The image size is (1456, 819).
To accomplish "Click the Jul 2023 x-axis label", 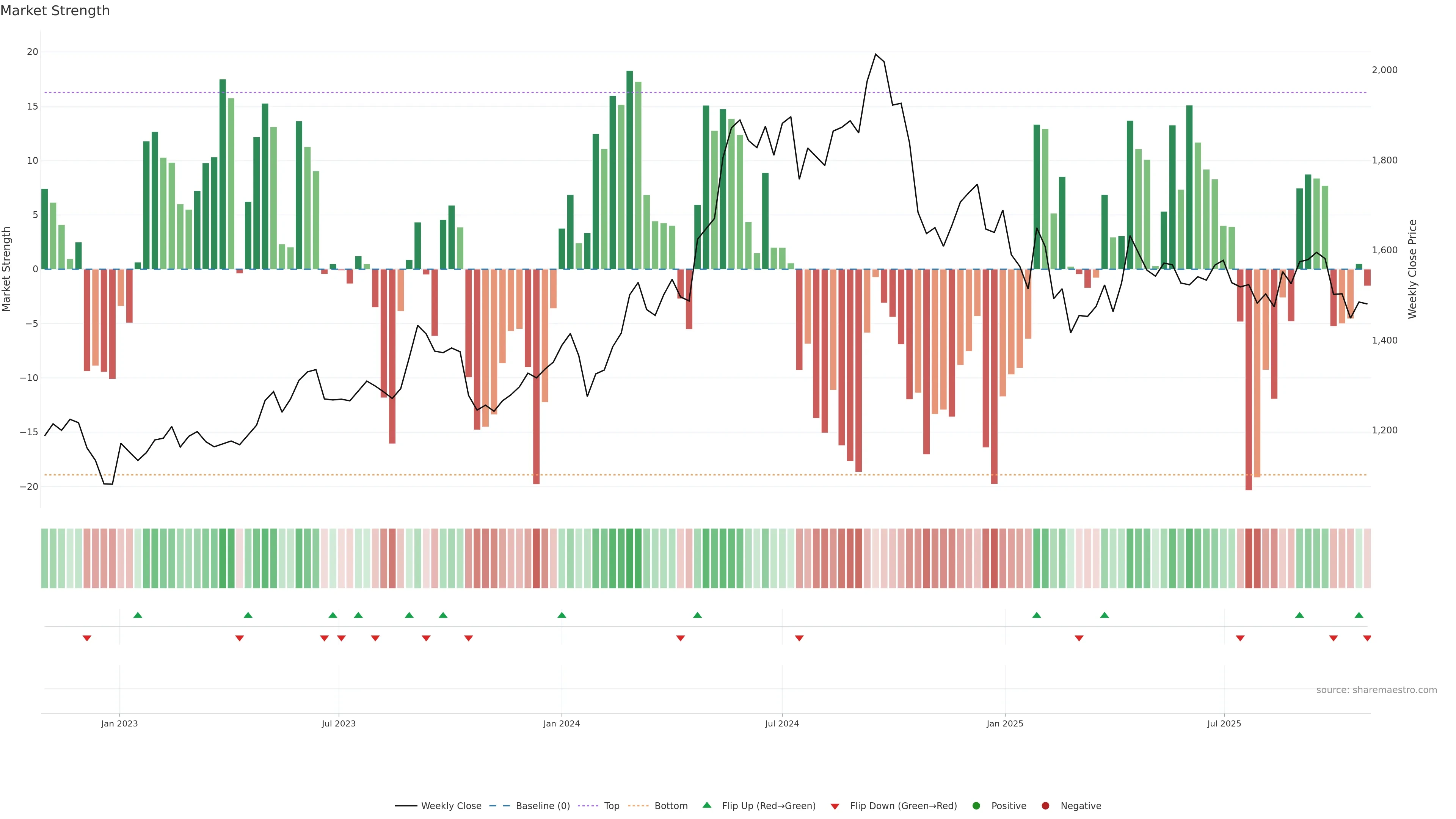I will (x=339, y=723).
